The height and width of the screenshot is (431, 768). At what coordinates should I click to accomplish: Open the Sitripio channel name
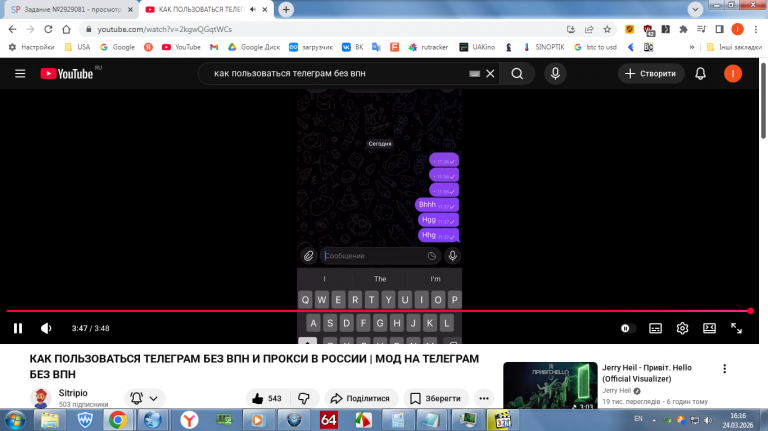point(73,393)
